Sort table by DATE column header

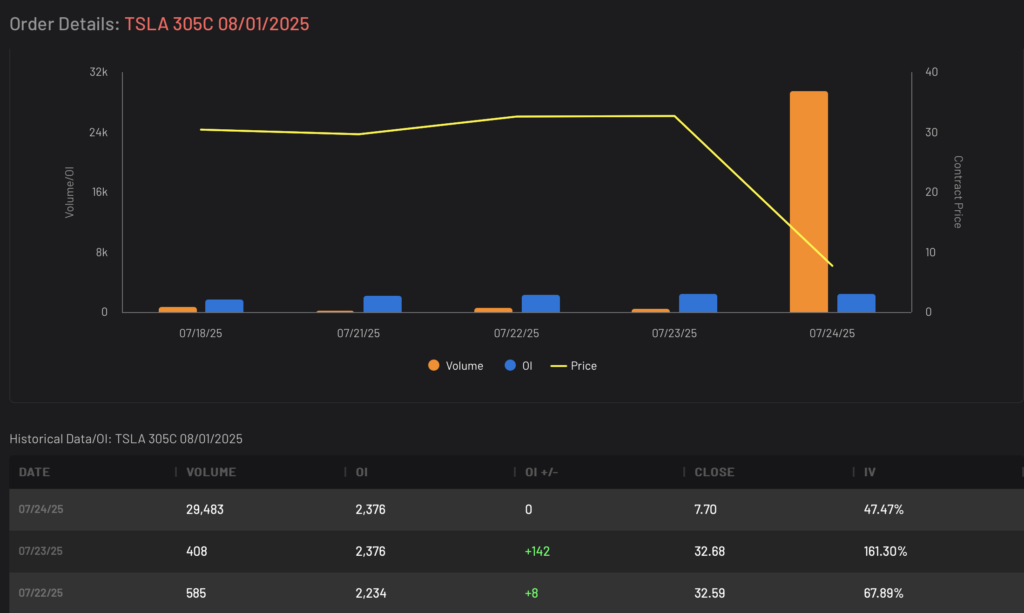34,472
